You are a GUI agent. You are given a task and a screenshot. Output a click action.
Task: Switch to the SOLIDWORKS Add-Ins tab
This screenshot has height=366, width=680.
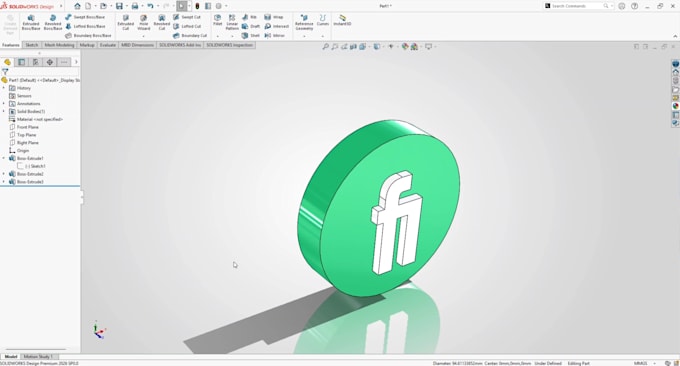[180, 45]
